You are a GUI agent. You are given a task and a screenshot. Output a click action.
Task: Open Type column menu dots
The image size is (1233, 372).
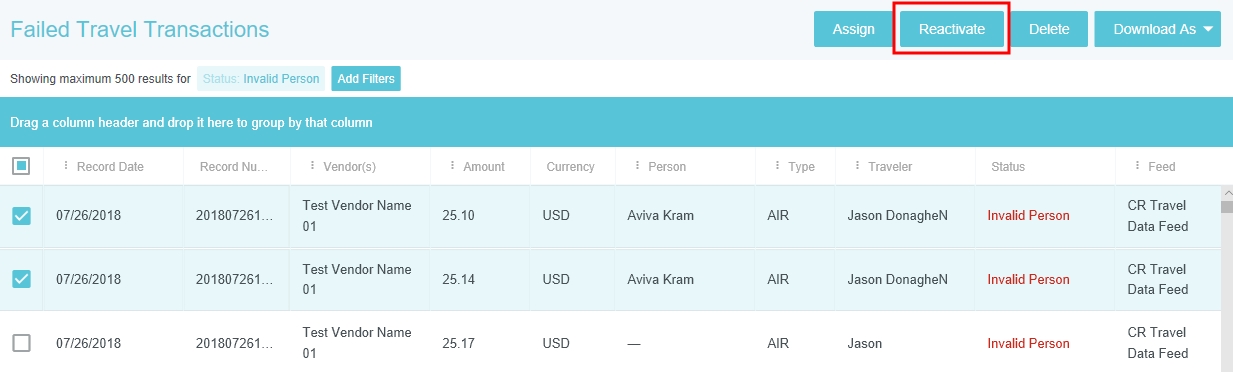point(778,166)
